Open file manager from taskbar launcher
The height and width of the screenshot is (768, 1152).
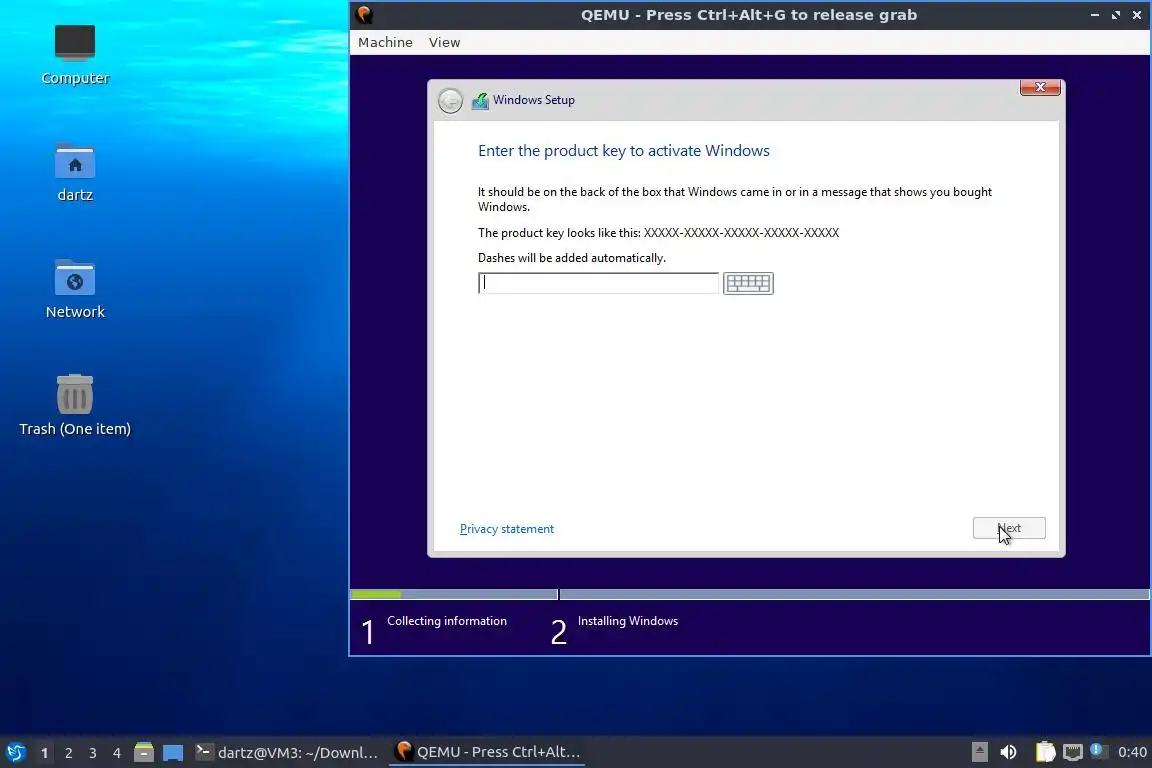[x=144, y=752]
